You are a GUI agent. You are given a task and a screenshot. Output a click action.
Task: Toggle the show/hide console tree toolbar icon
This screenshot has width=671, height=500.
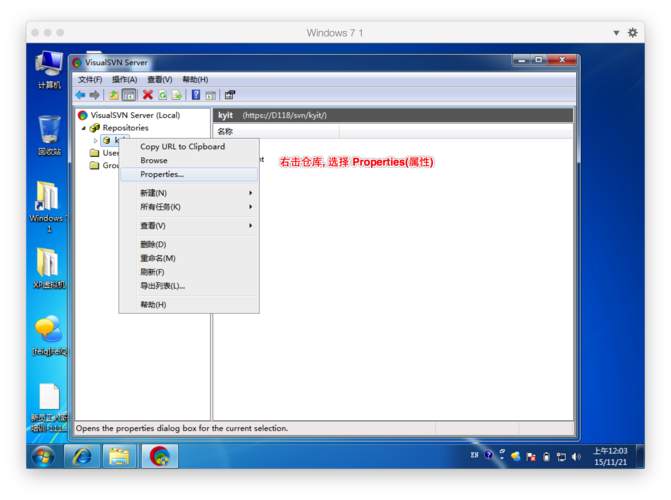[129, 95]
